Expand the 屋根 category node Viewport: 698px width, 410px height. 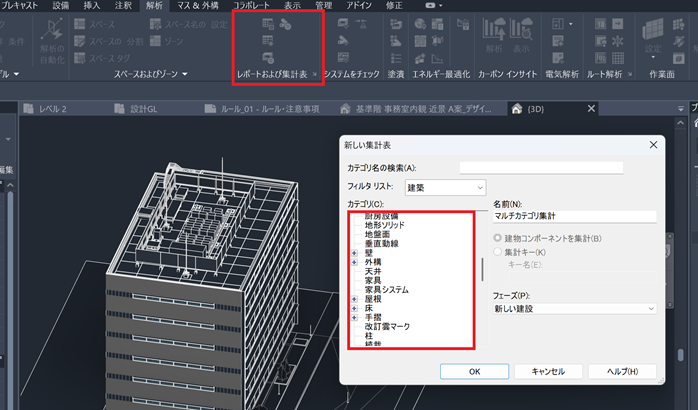(354, 299)
